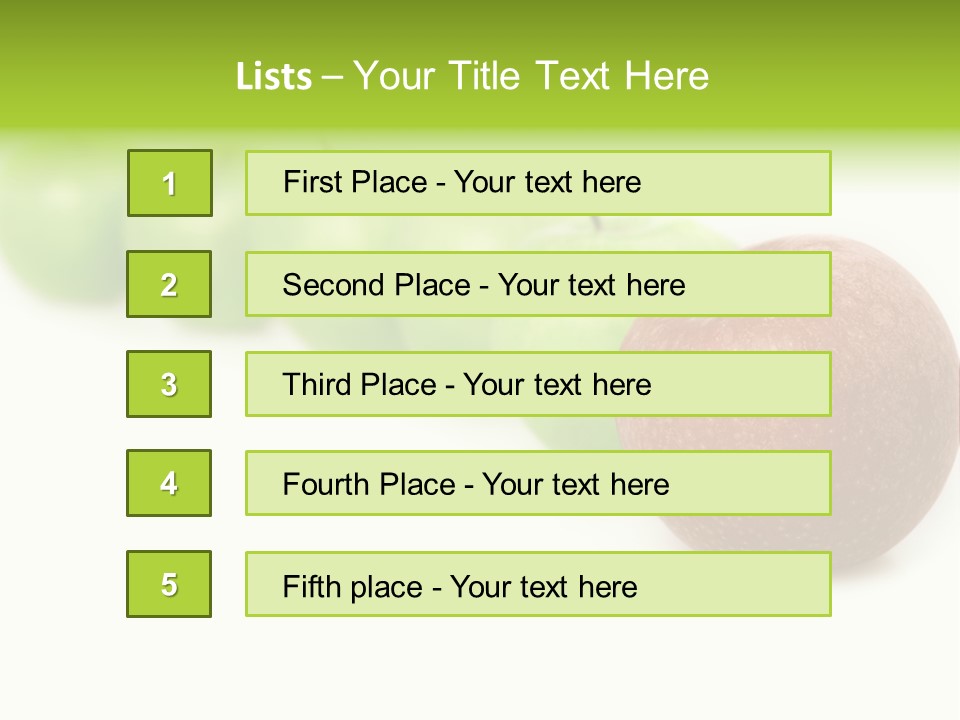Click the Fifth place text box
960x720 pixels.
click(538, 584)
